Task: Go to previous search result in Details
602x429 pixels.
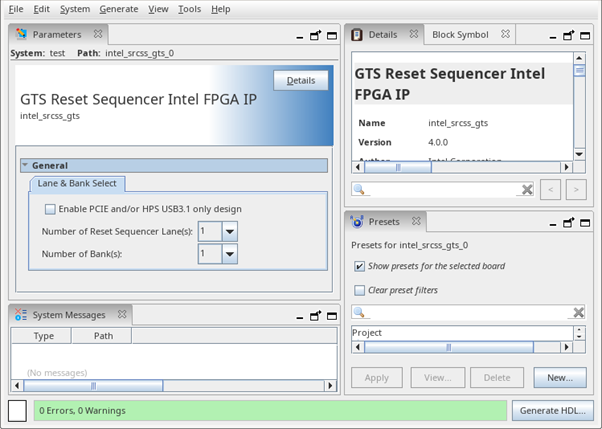Action: 550,189
